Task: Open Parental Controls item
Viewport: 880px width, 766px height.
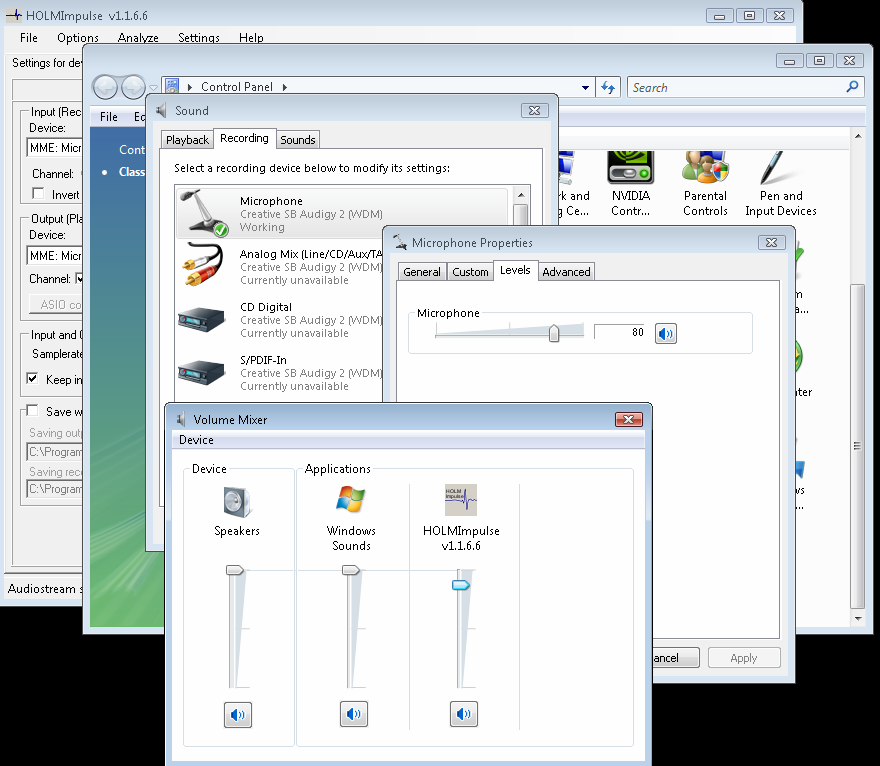Action: click(705, 184)
